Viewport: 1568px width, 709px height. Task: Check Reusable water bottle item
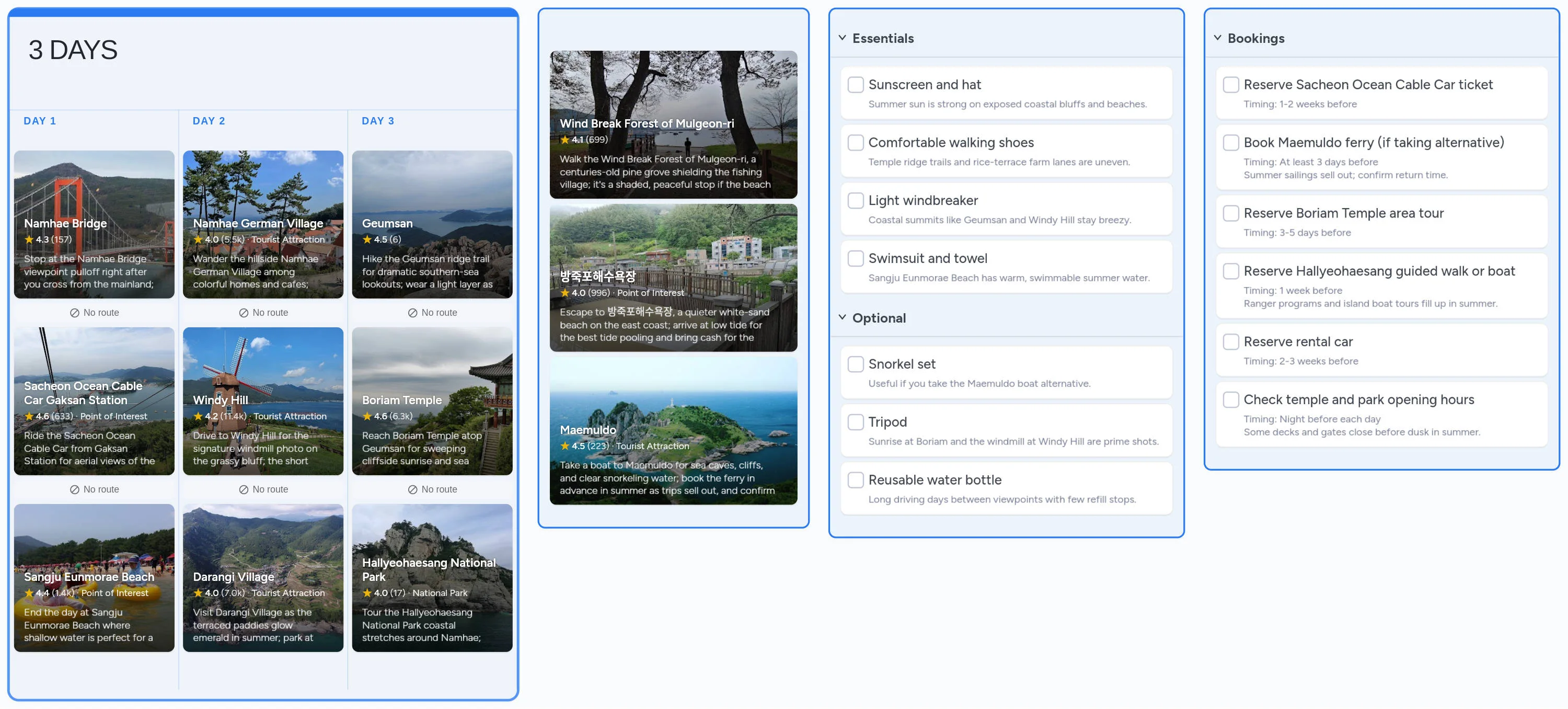(x=855, y=480)
